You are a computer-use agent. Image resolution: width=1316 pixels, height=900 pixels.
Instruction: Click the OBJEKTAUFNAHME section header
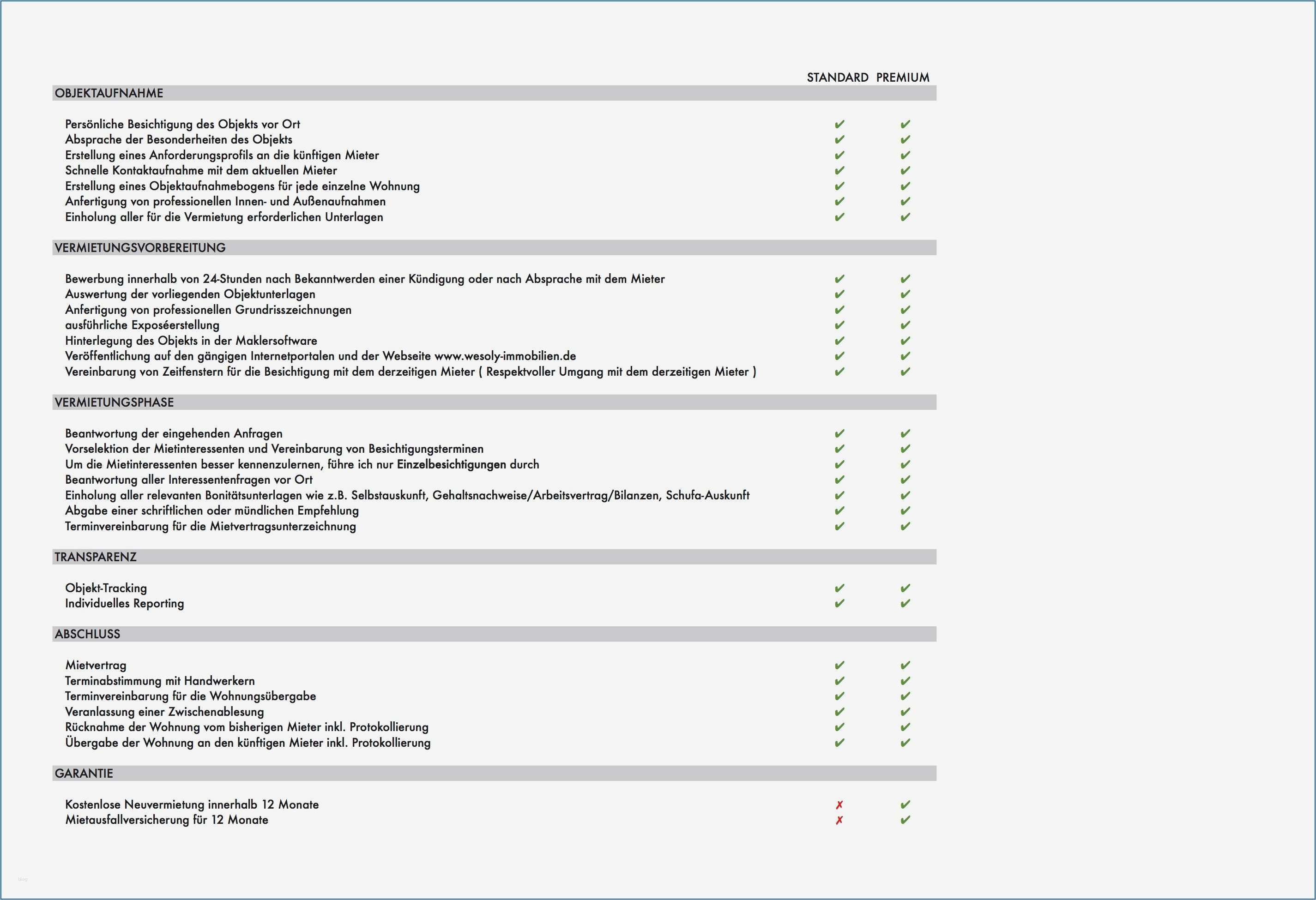pyautogui.click(x=109, y=93)
